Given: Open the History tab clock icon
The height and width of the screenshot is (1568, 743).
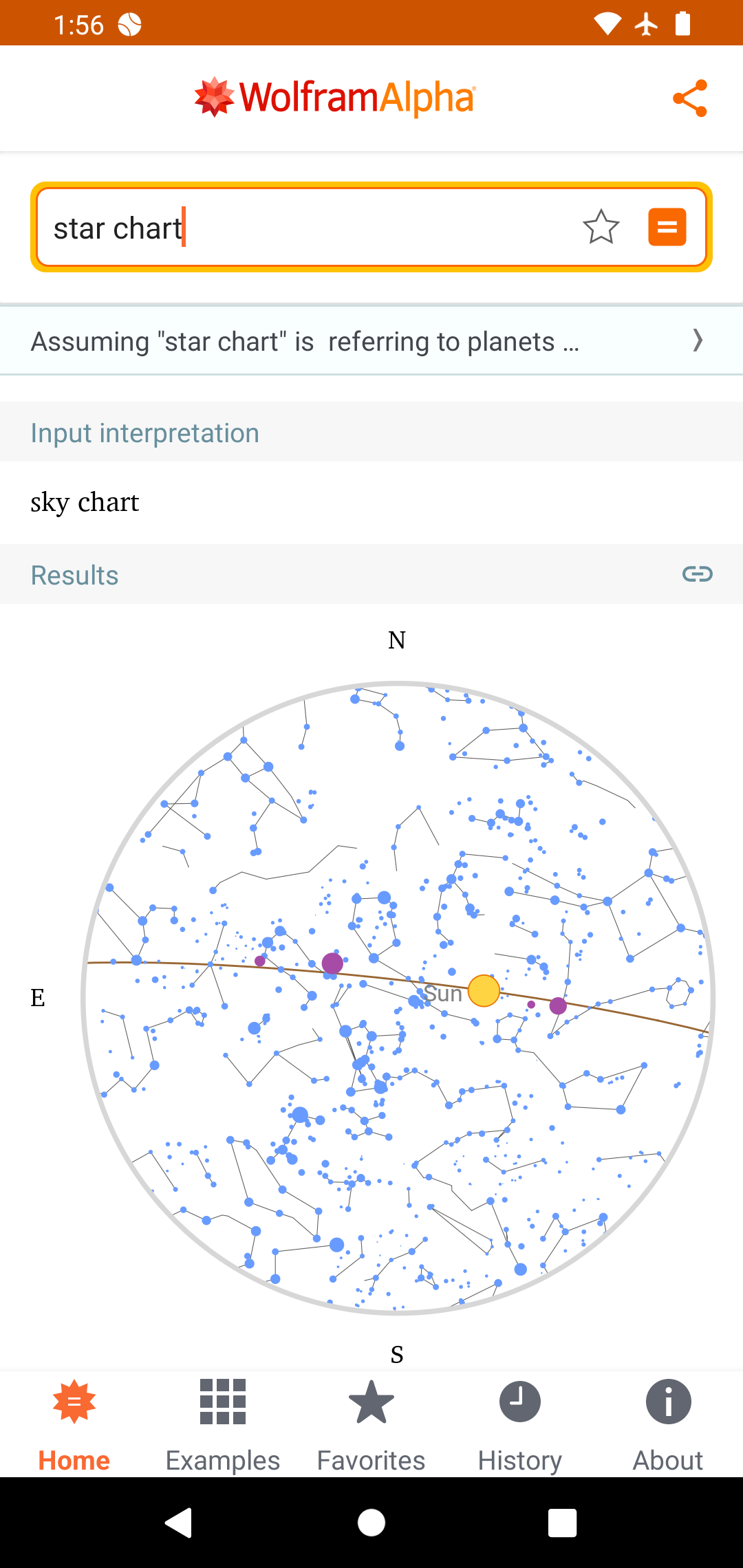Looking at the screenshot, I should coord(520,1403).
